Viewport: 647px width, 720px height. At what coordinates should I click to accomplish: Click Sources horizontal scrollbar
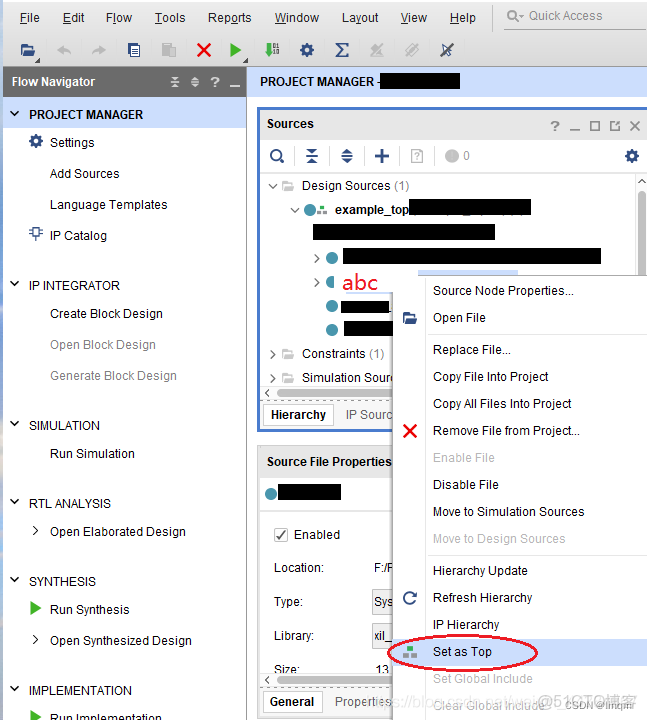[x=334, y=393]
